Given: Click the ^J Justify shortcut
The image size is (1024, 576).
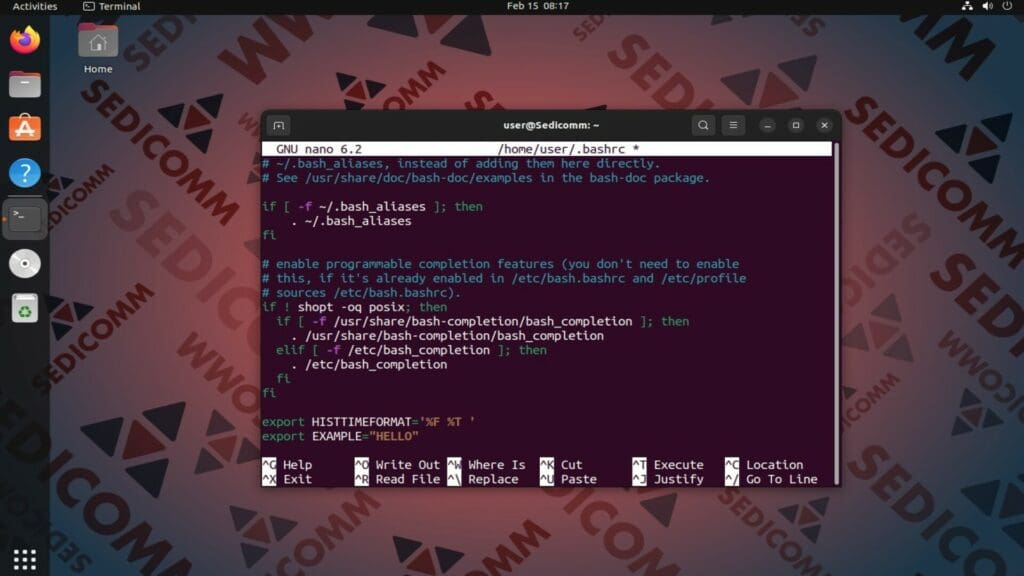Looking at the screenshot, I should [x=668, y=479].
